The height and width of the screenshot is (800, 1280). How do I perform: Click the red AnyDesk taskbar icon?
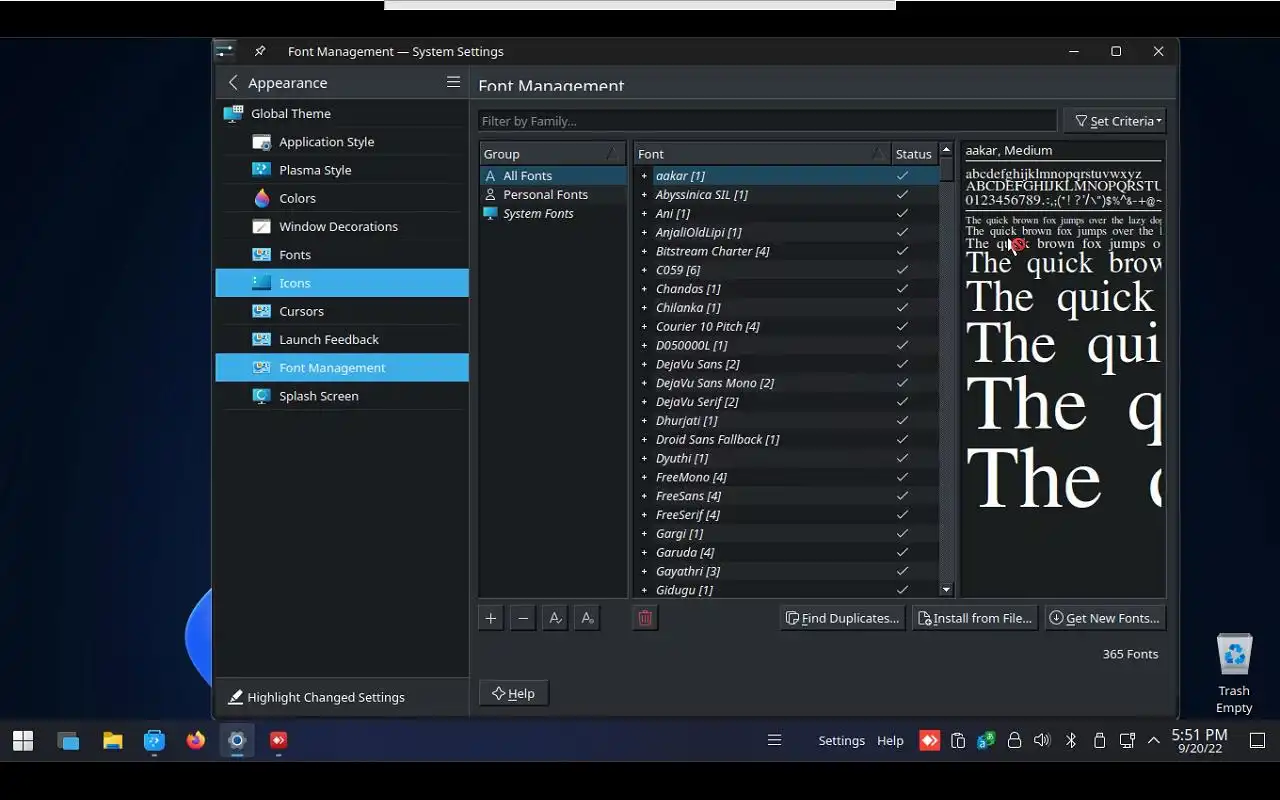coord(278,741)
